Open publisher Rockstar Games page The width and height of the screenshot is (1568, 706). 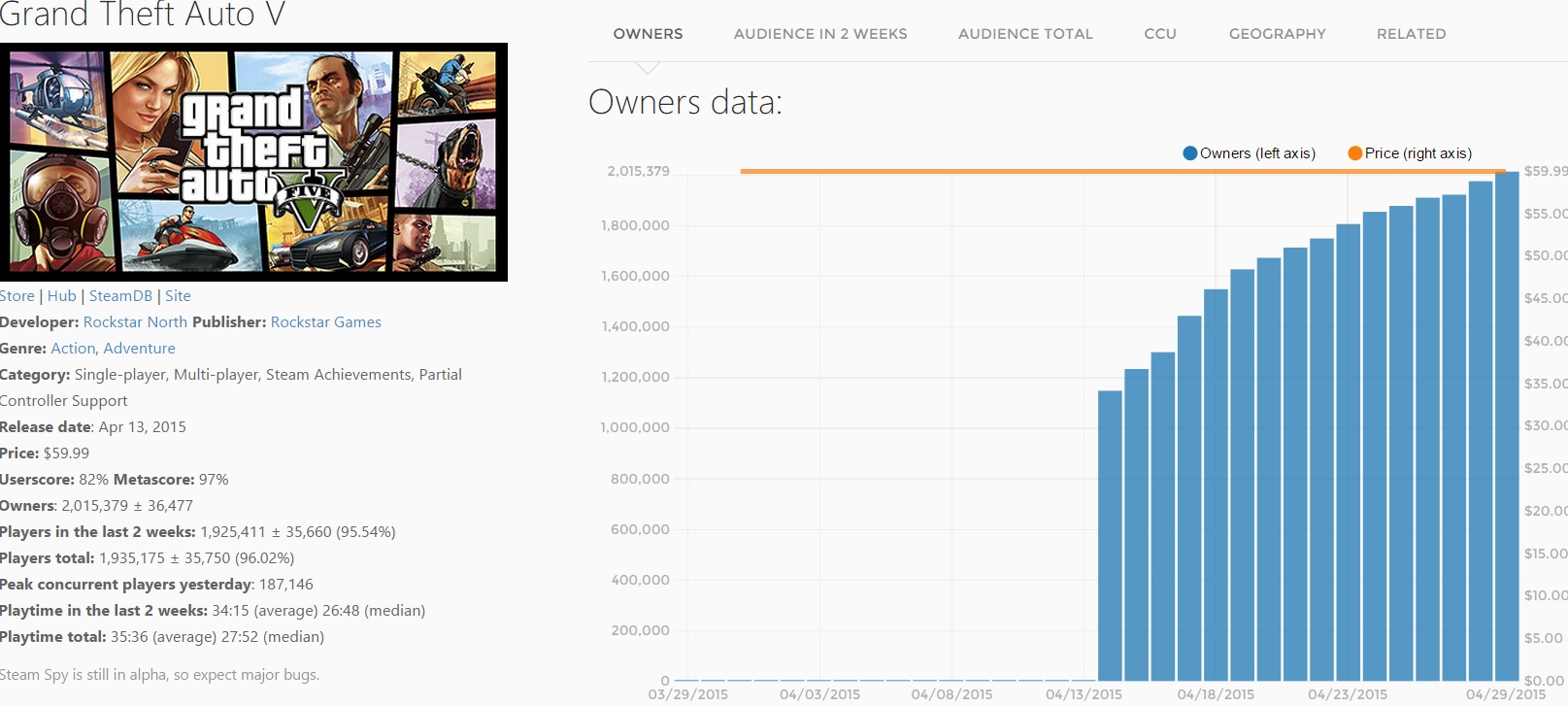pyautogui.click(x=325, y=322)
